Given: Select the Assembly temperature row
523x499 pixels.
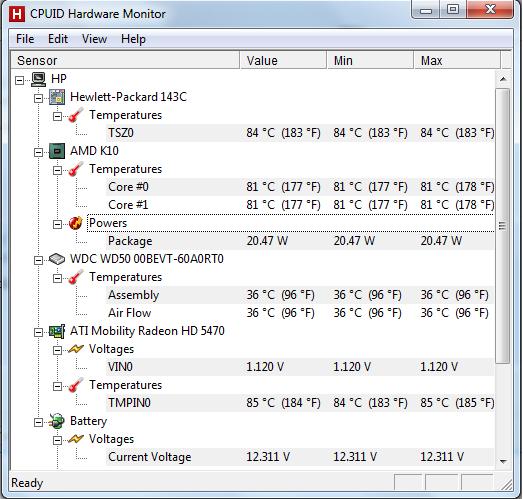Looking at the screenshot, I should pyautogui.click(x=300, y=295).
